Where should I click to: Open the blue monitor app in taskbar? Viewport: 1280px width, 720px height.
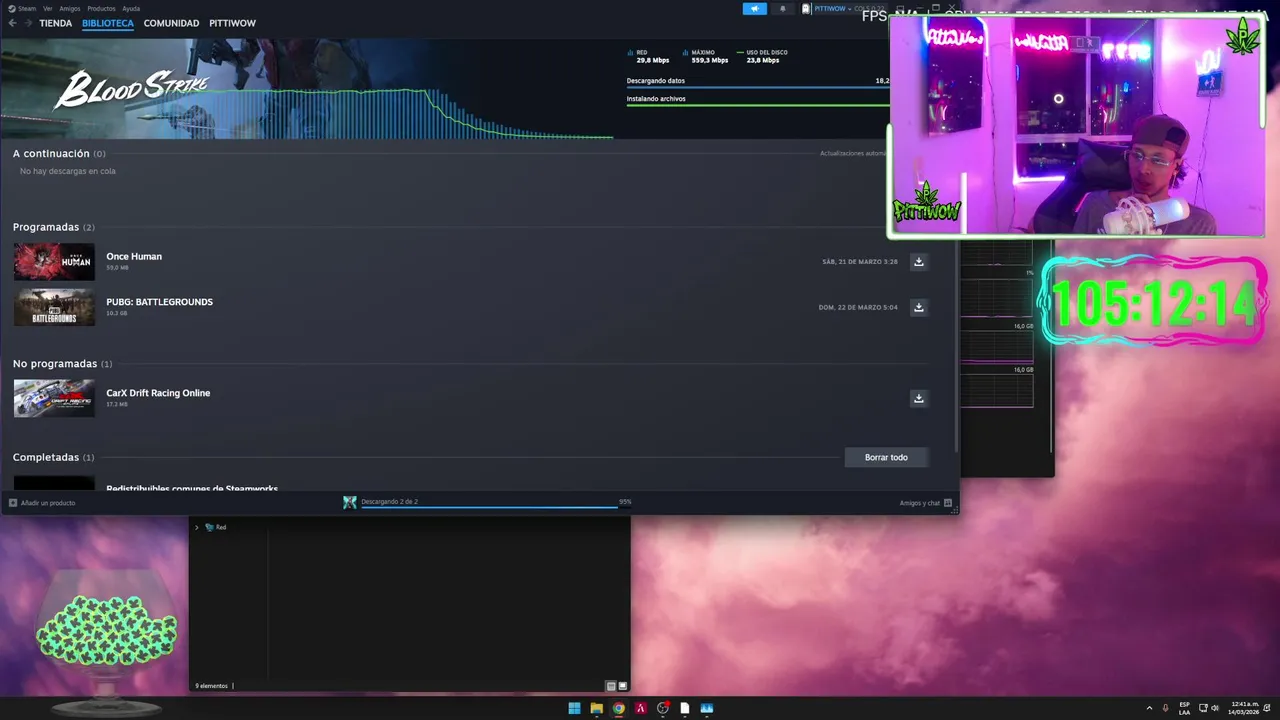click(x=707, y=708)
